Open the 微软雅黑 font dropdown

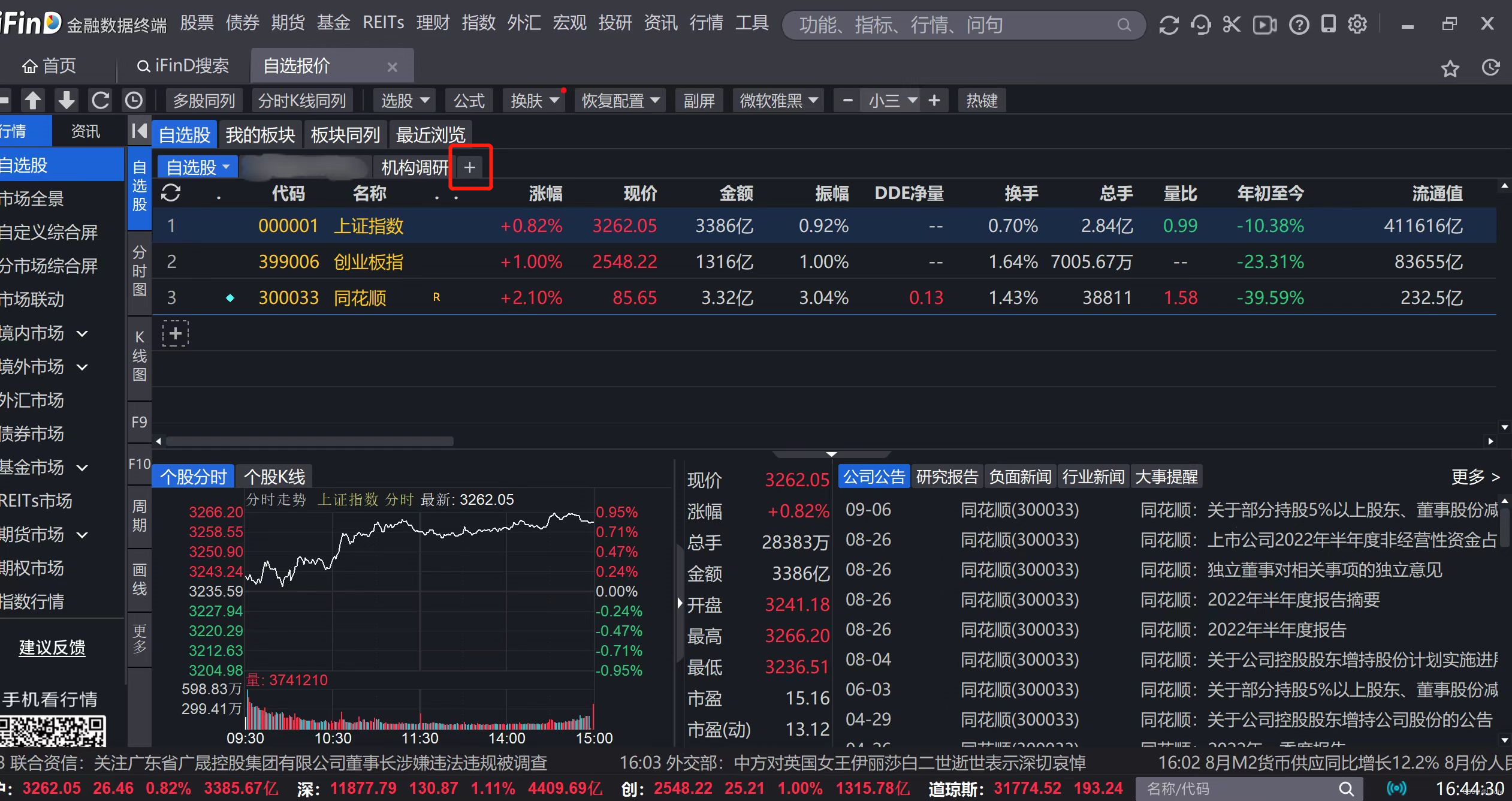[778, 100]
